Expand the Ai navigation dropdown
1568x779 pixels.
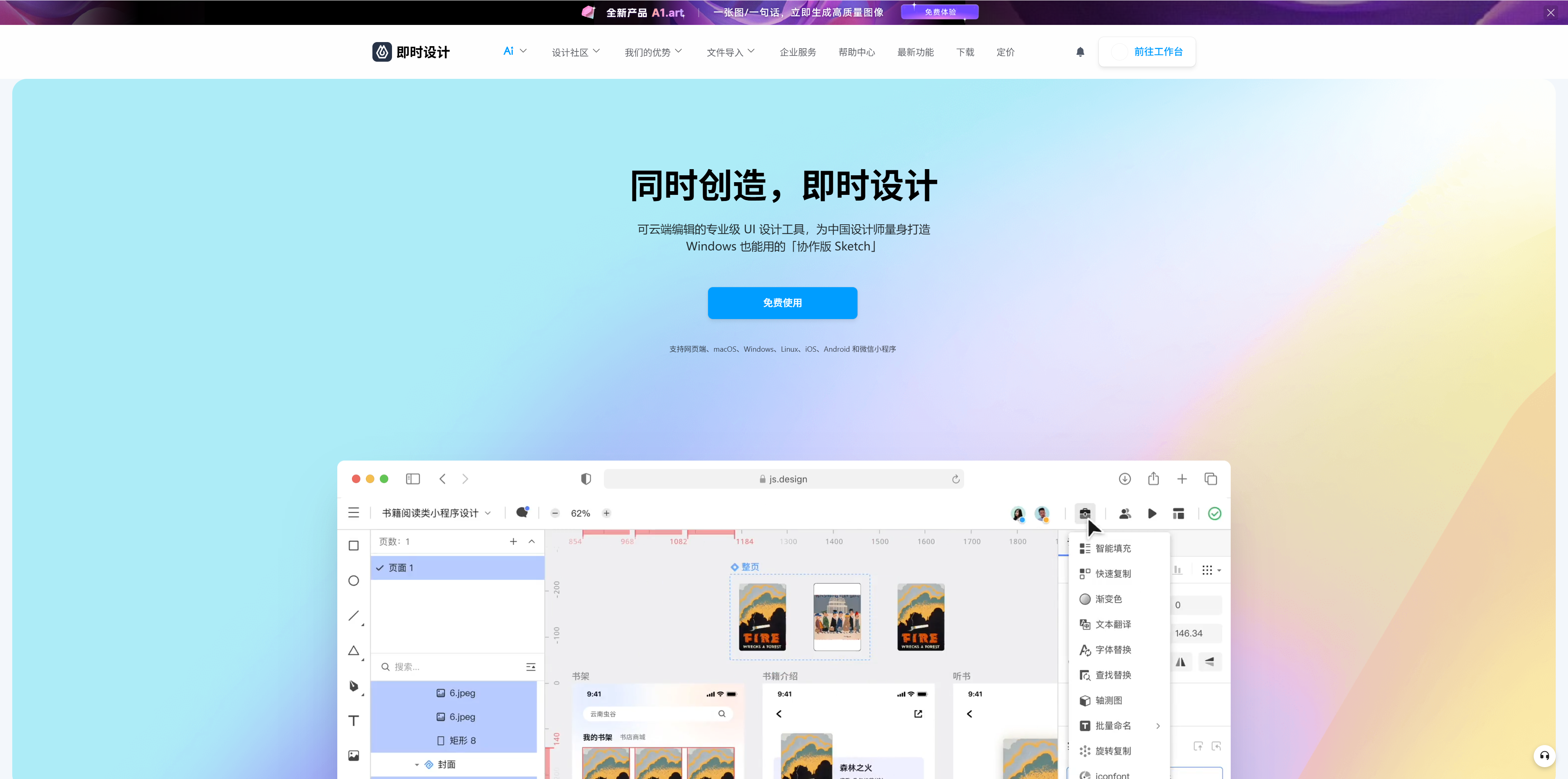pos(514,51)
